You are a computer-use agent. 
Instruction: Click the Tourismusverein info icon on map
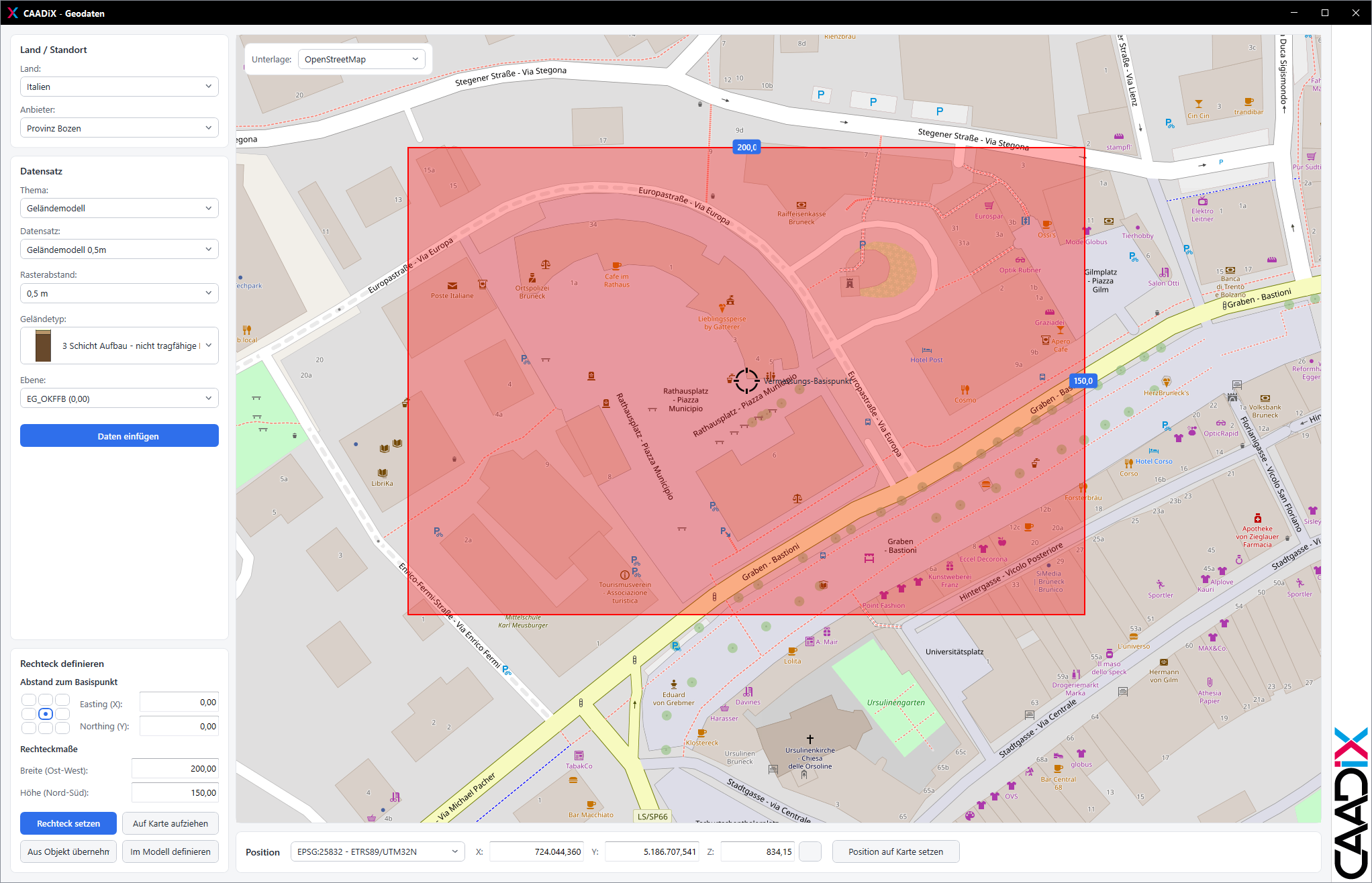pos(624,575)
